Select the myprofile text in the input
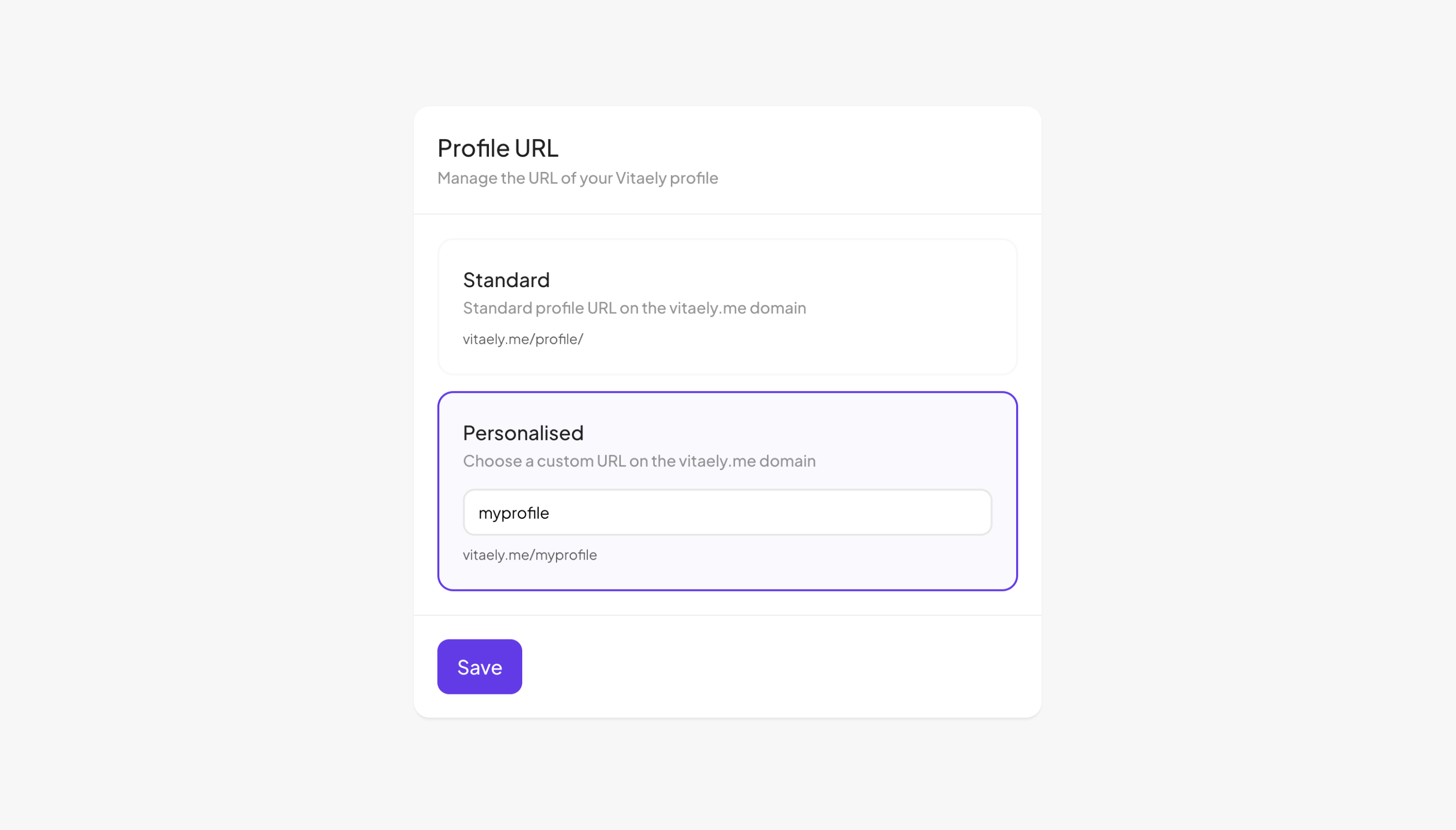Image resolution: width=1456 pixels, height=830 pixels. [514, 512]
